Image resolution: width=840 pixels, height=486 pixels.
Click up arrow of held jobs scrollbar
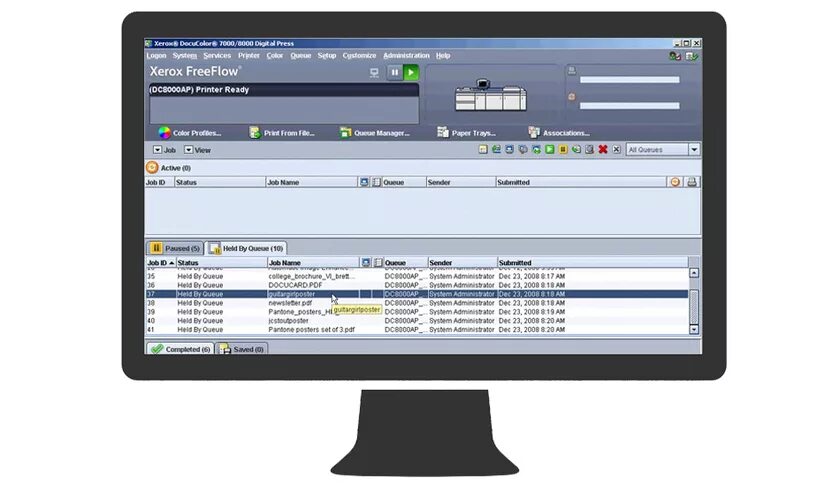694,273
